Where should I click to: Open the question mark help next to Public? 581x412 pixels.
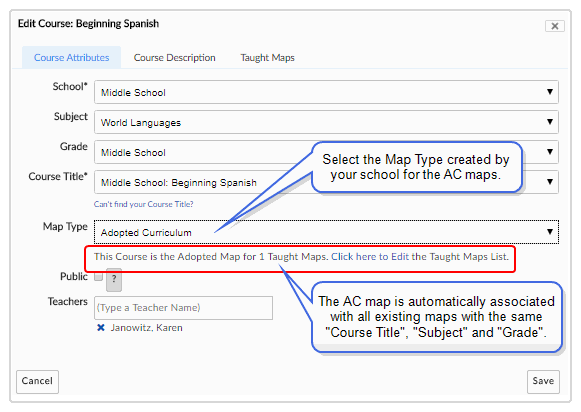click(x=114, y=280)
